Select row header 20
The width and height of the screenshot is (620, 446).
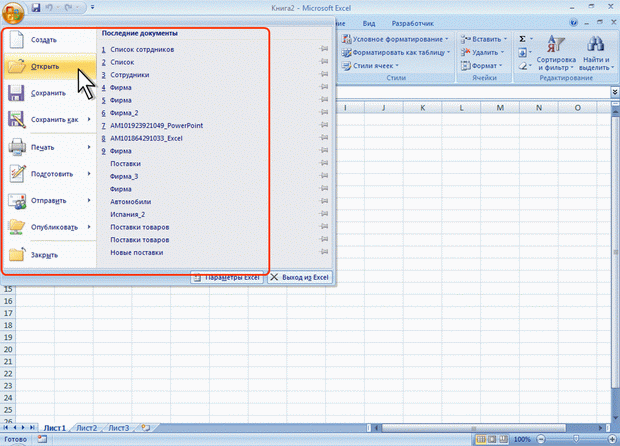click(8, 349)
